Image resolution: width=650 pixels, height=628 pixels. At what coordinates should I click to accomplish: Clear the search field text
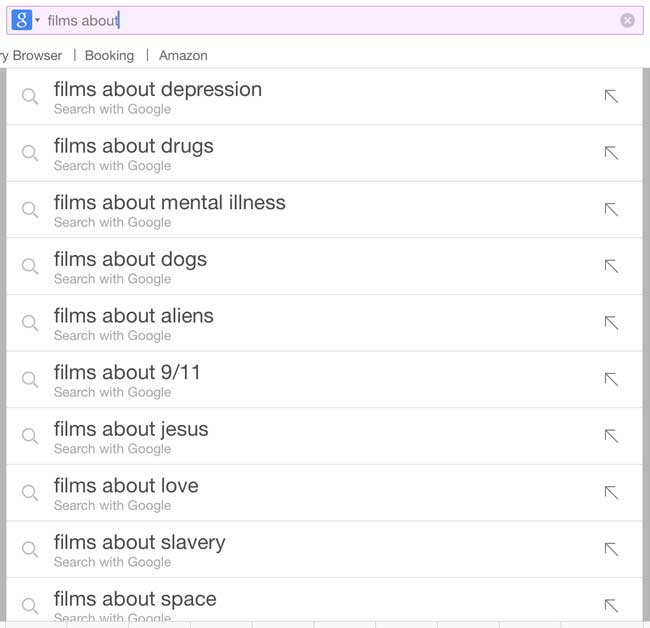pyautogui.click(x=627, y=20)
